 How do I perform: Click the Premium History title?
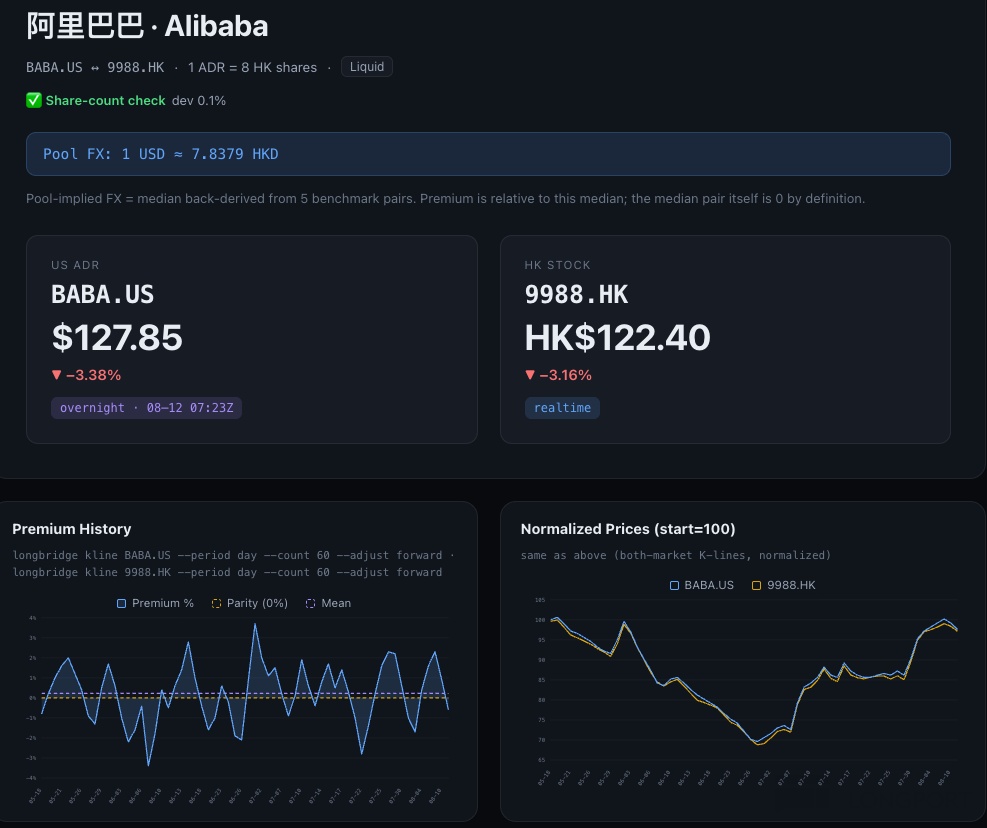point(72,529)
